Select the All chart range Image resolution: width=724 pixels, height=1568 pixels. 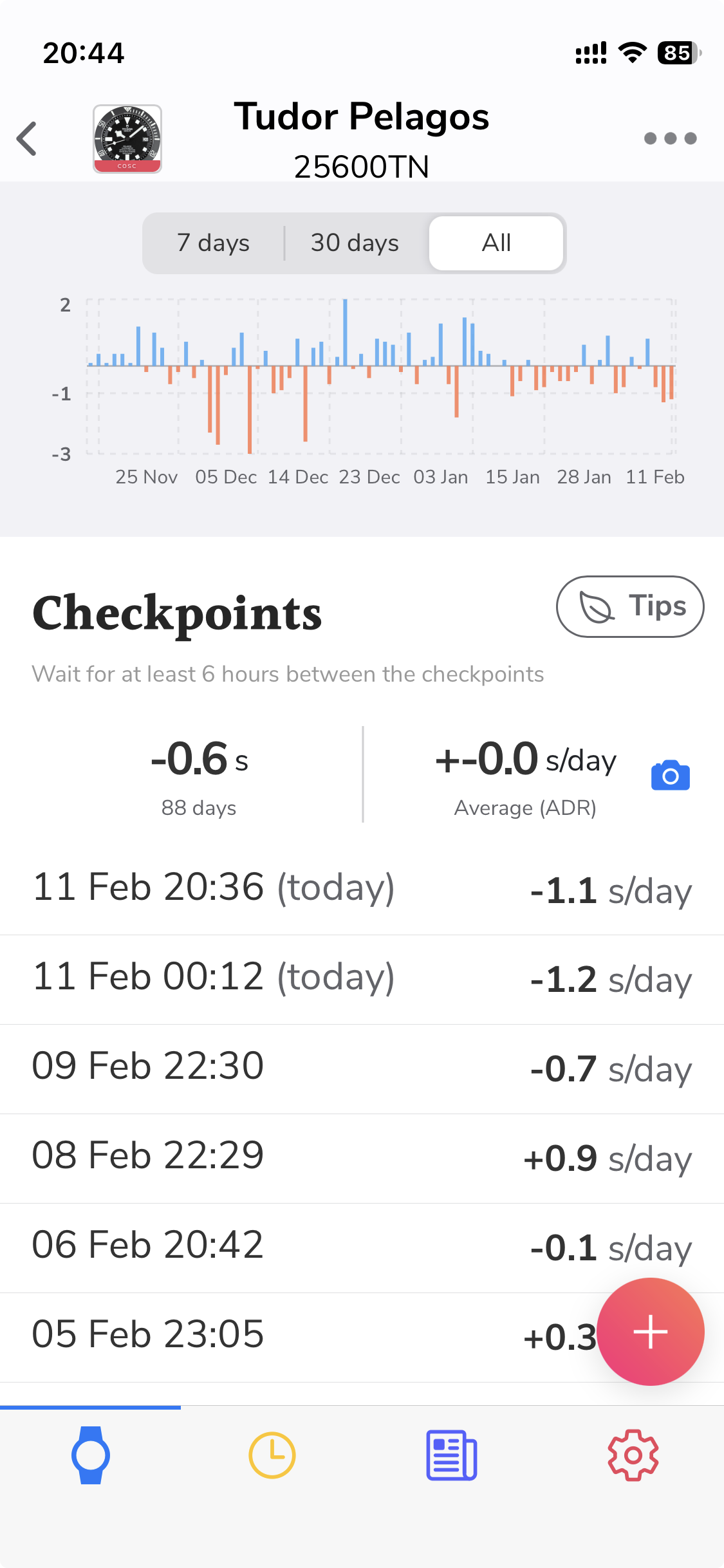click(x=496, y=243)
